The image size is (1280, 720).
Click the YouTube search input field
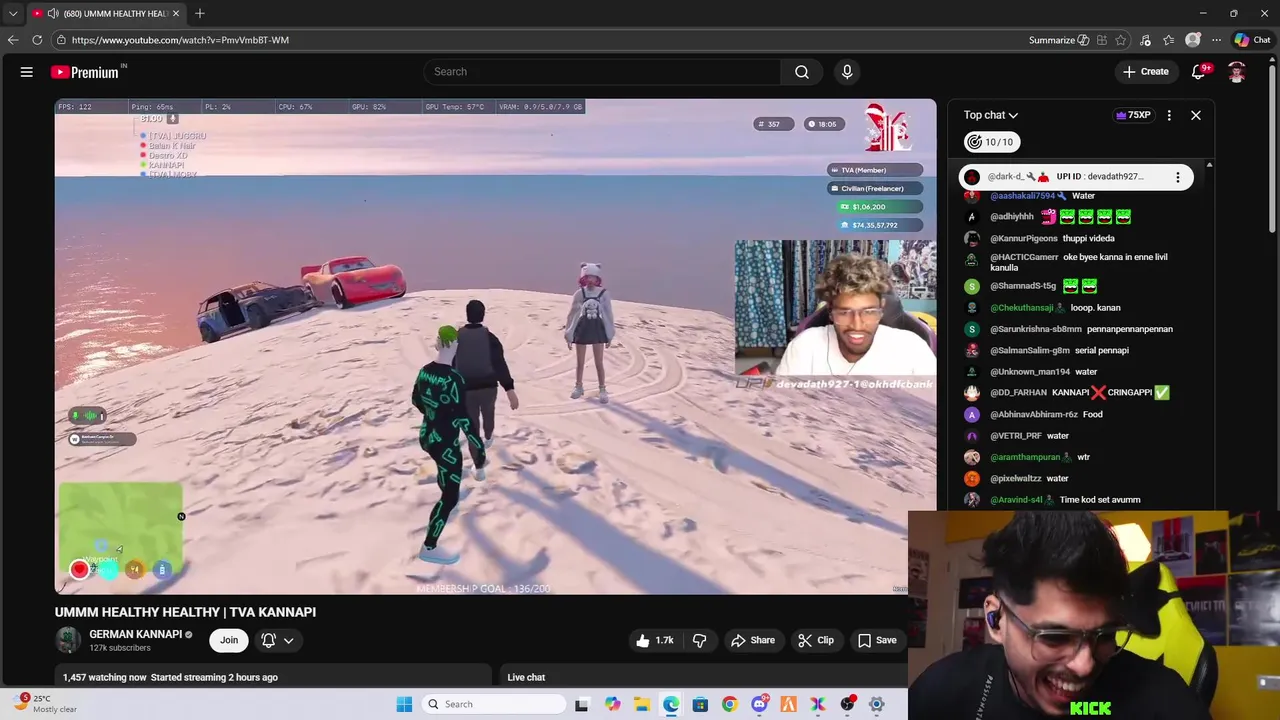pos(603,72)
